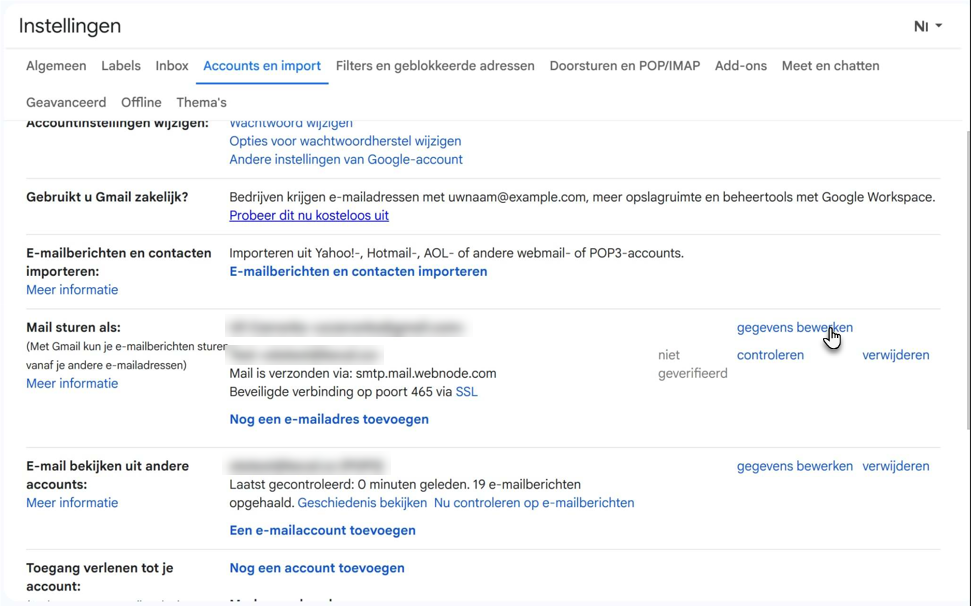The width and height of the screenshot is (971, 606).
Task: Click Nu controleren op e-mailberichten
Action: pyautogui.click(x=534, y=503)
